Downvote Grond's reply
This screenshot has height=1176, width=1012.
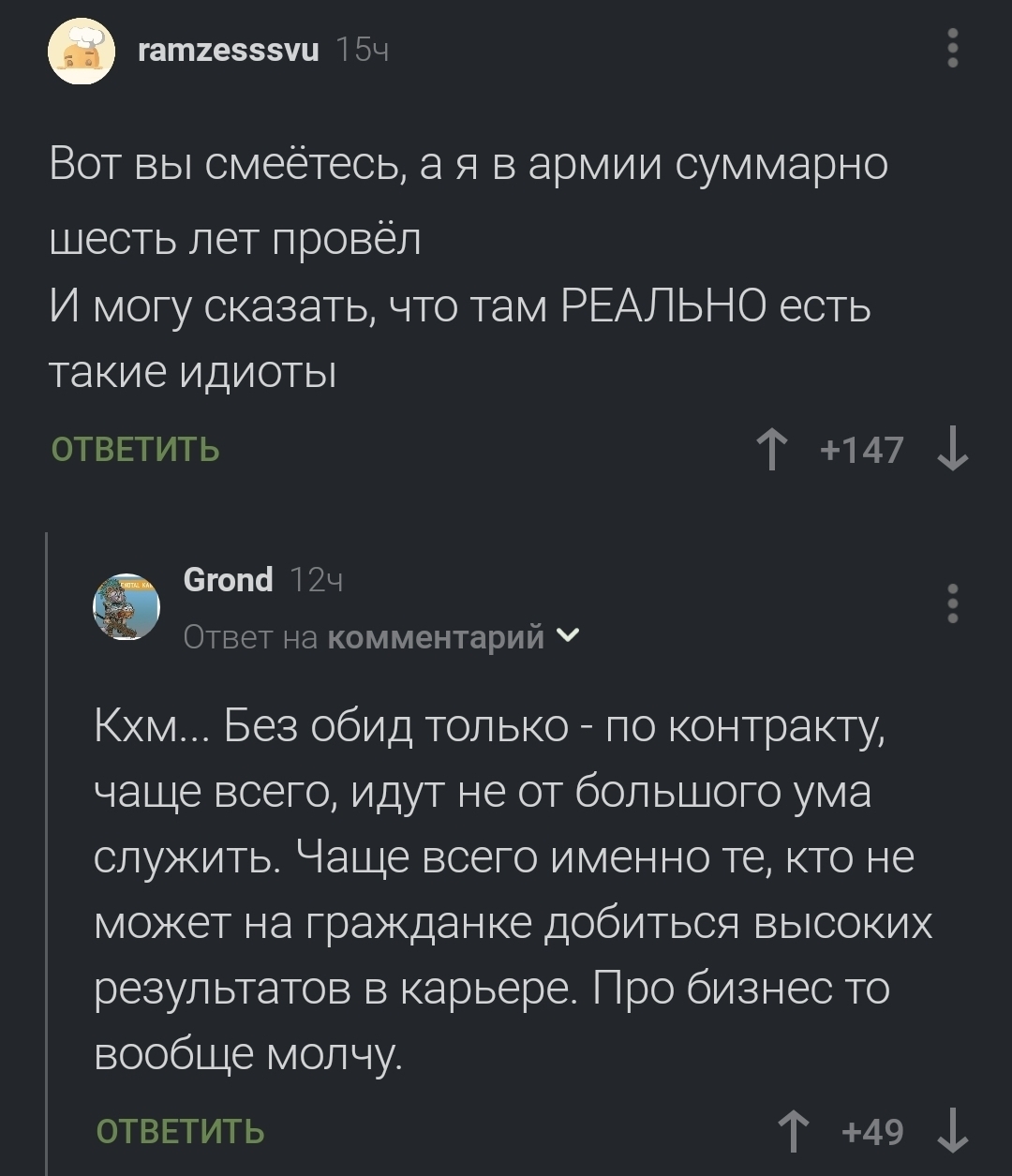[952, 1132]
